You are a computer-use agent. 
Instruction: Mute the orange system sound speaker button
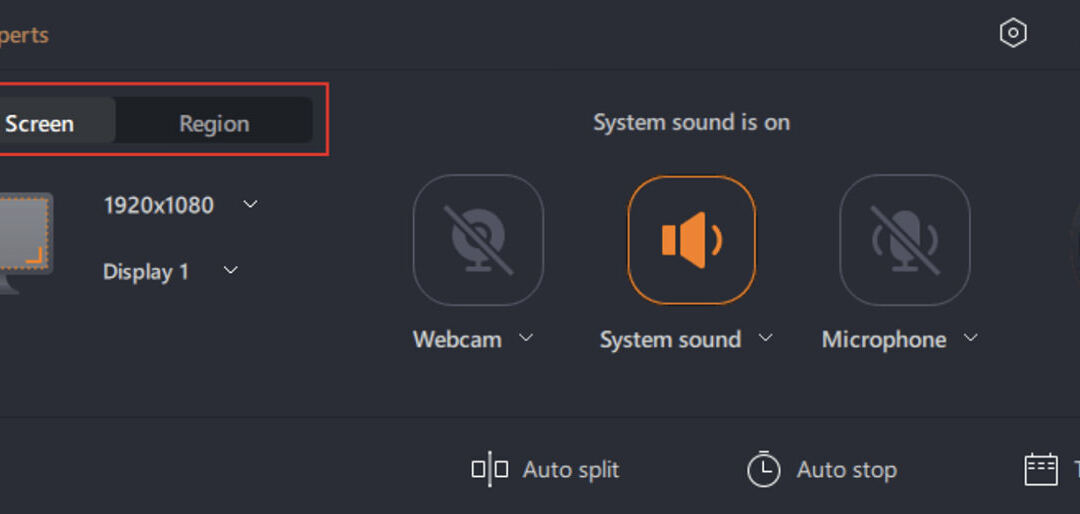click(x=691, y=240)
